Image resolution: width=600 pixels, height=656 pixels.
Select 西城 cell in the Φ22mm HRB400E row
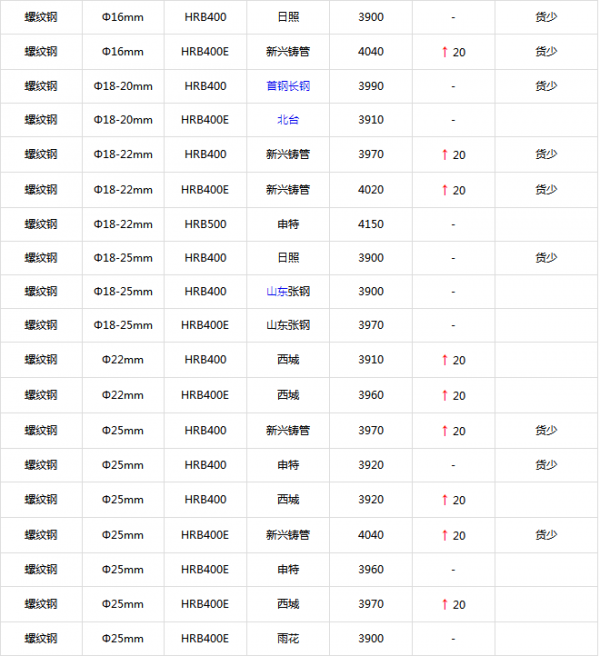288,395
